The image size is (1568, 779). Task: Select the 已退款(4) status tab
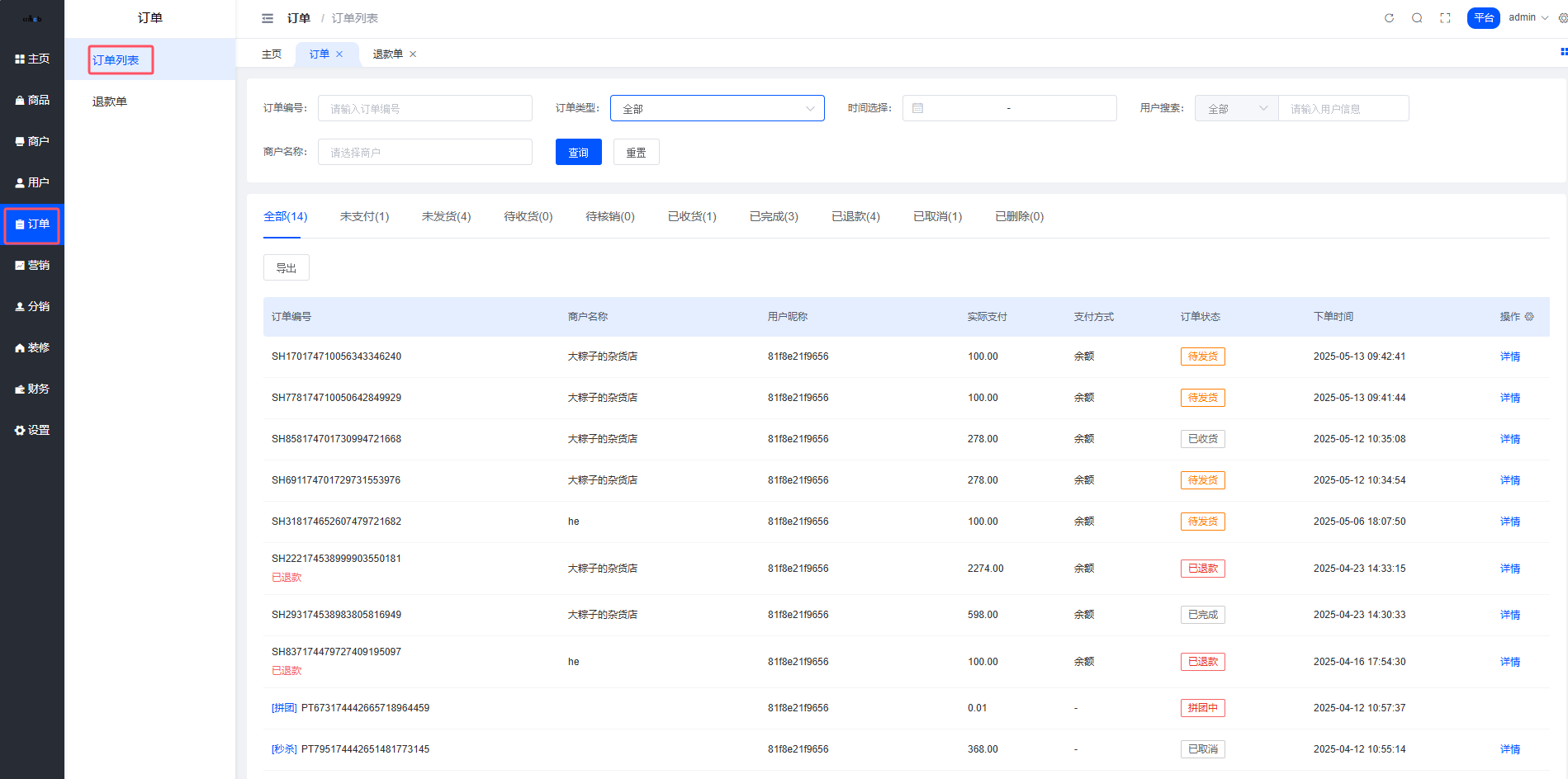[855, 216]
